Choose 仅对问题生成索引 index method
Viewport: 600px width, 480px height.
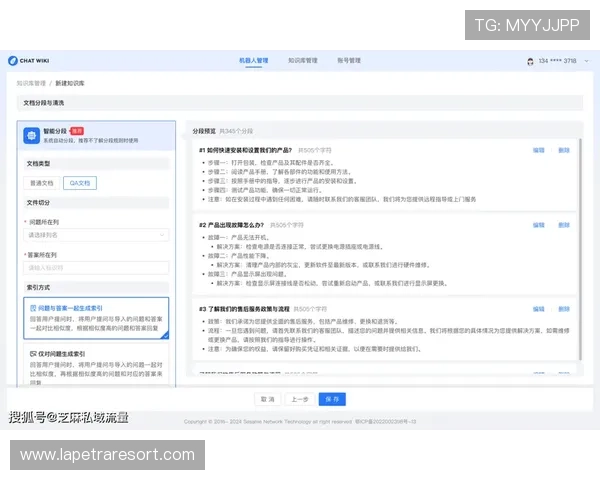[x=96, y=365]
